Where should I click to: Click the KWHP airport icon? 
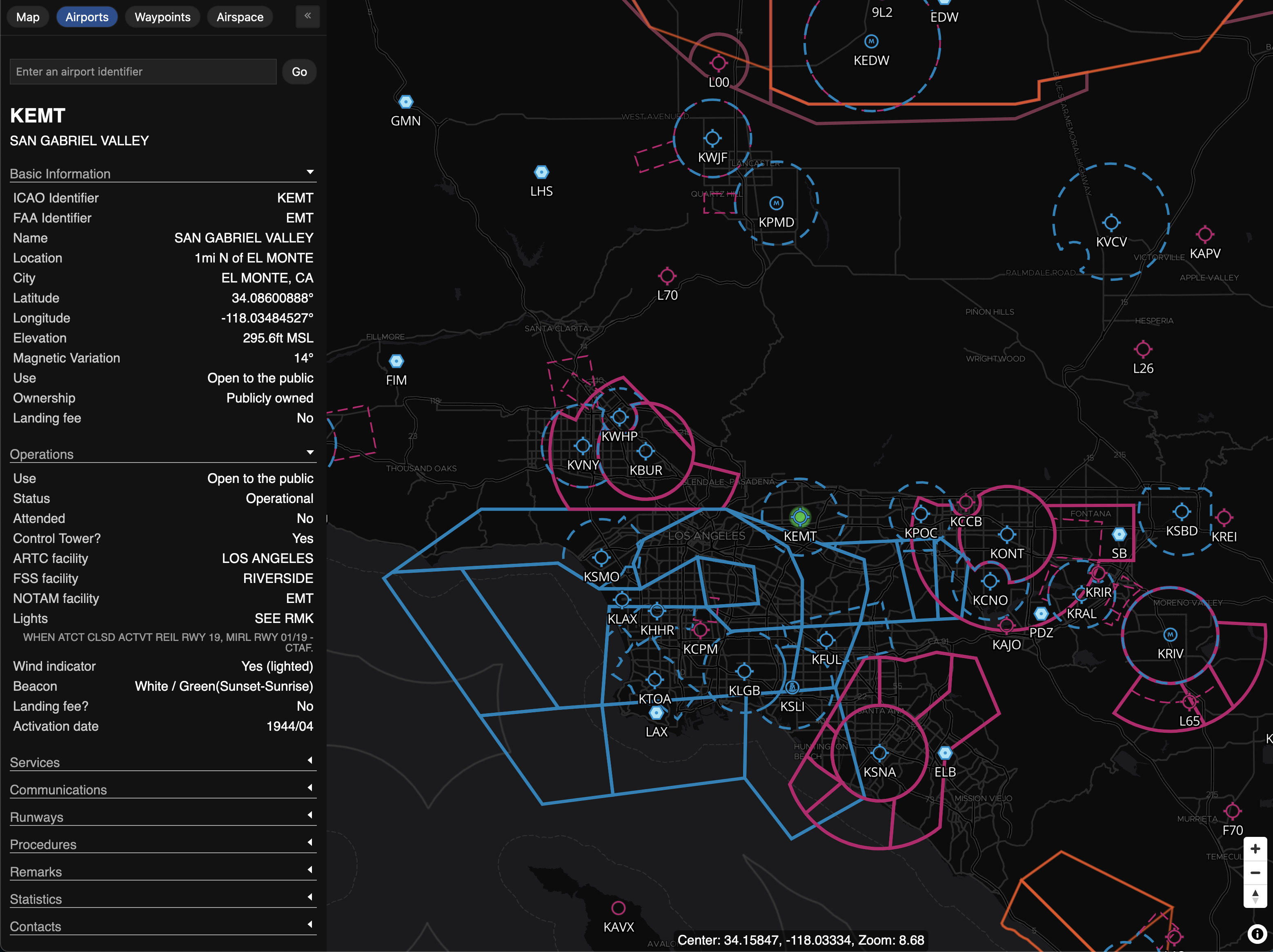(619, 417)
